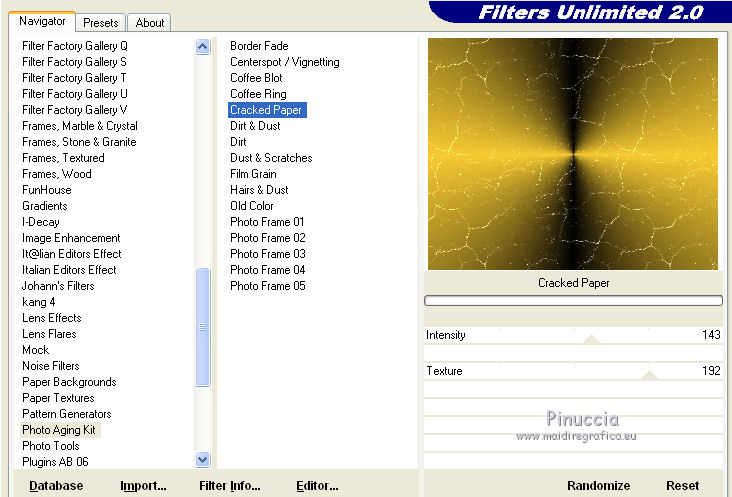Adjust the Texture slider handle

649,375
